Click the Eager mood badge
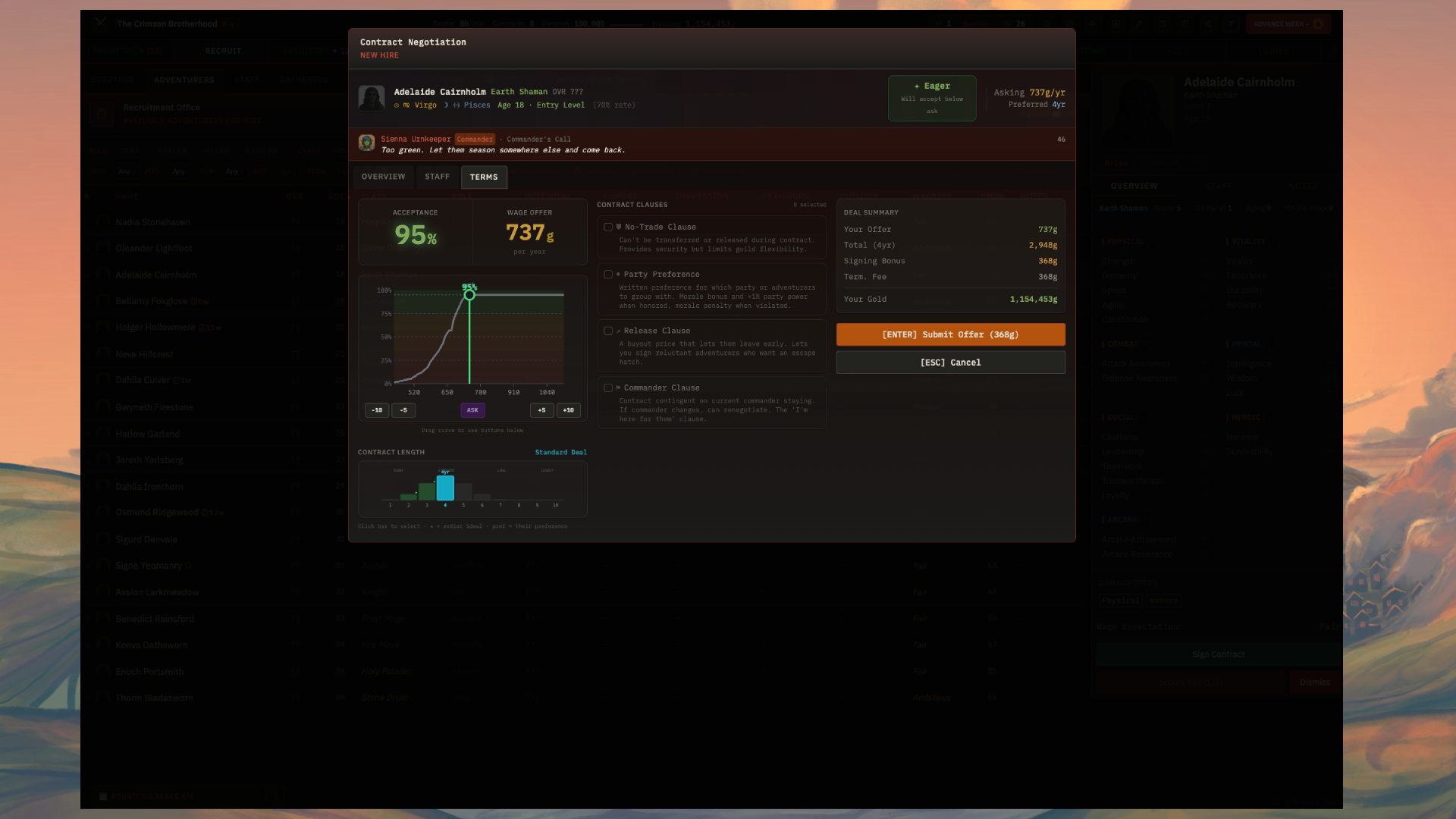This screenshot has height=819, width=1456. pyautogui.click(x=932, y=98)
